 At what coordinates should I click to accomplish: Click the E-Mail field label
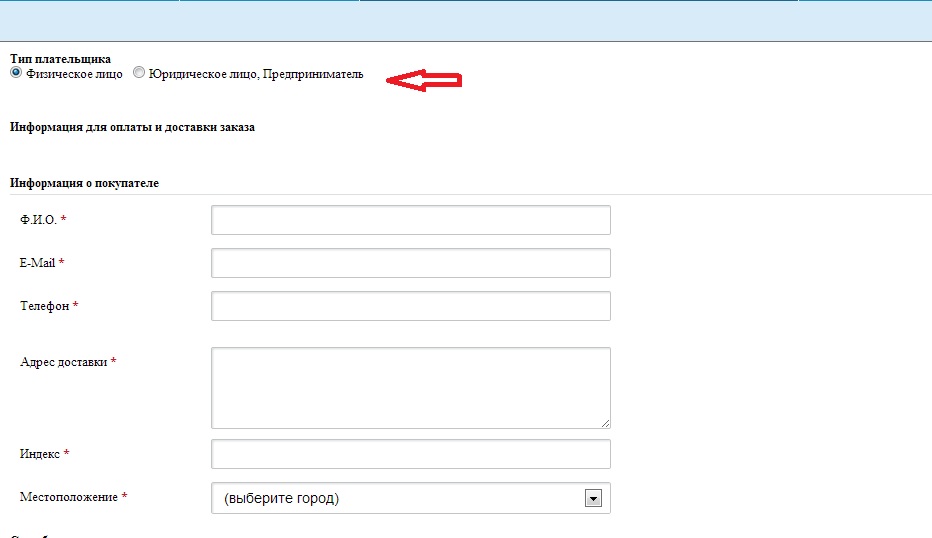click(37, 263)
